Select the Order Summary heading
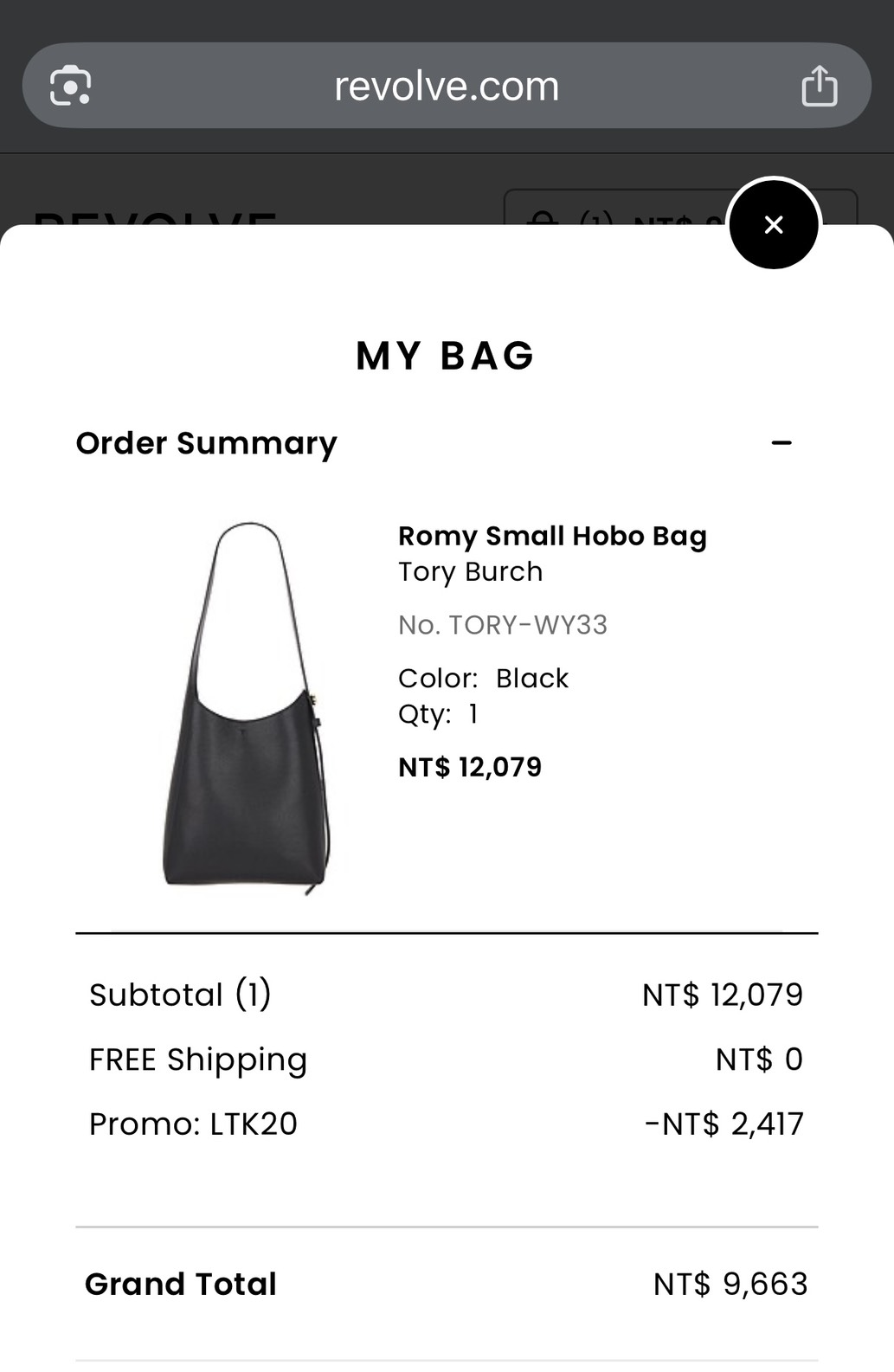Image resolution: width=894 pixels, height=1372 pixels. pos(206,443)
